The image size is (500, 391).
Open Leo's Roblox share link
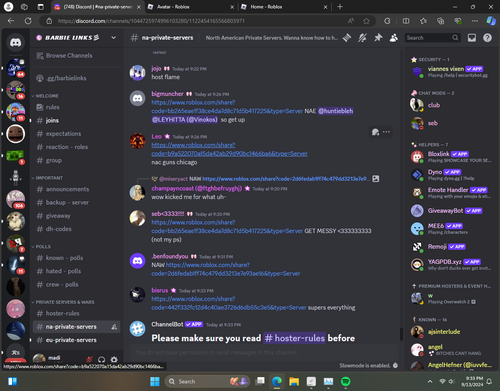click(x=229, y=149)
